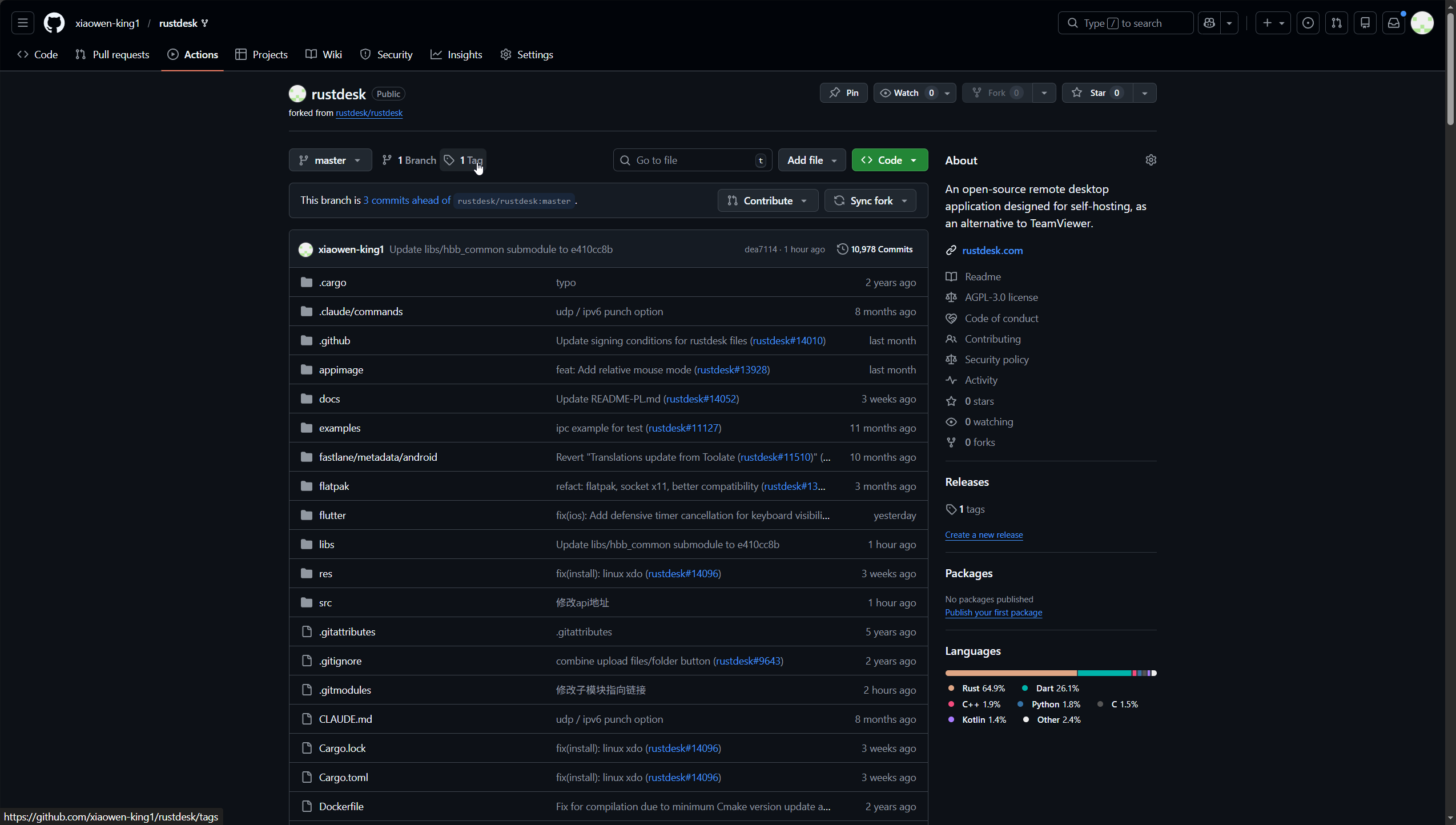The image size is (1456, 825).
Task: Open the green Code dropdown
Action: coord(890,160)
